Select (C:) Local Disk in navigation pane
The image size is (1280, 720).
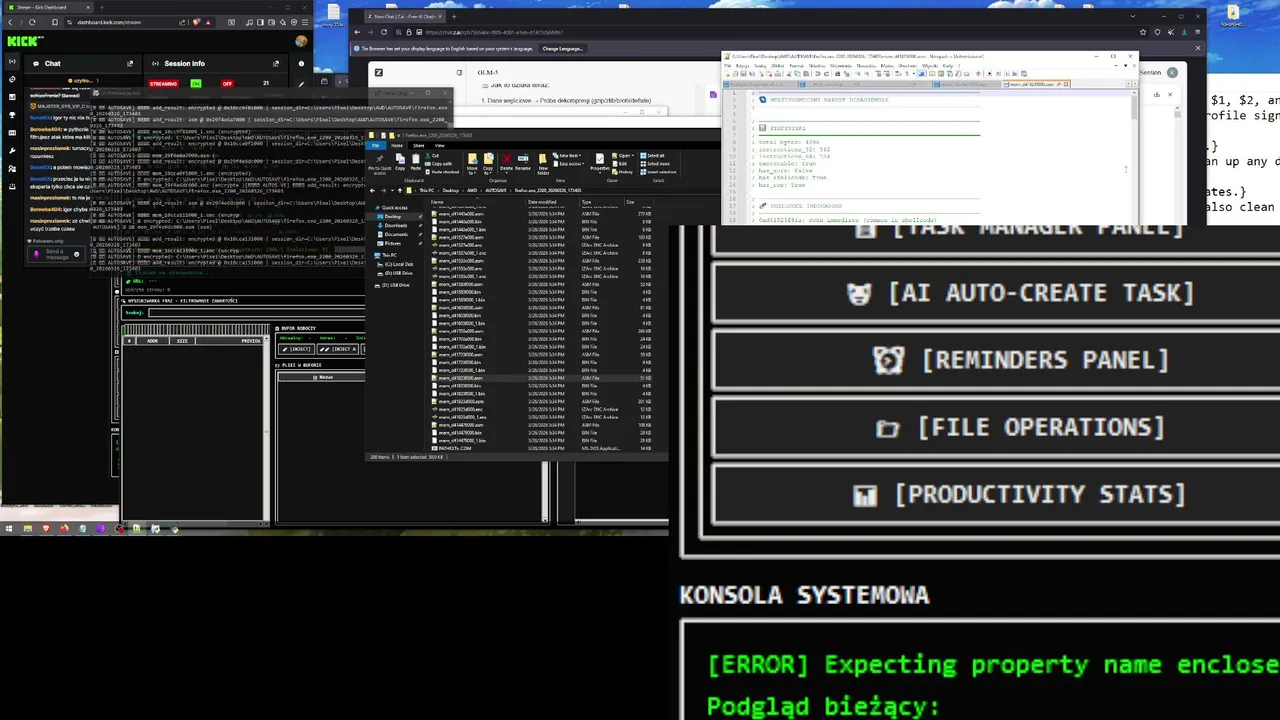[398, 264]
